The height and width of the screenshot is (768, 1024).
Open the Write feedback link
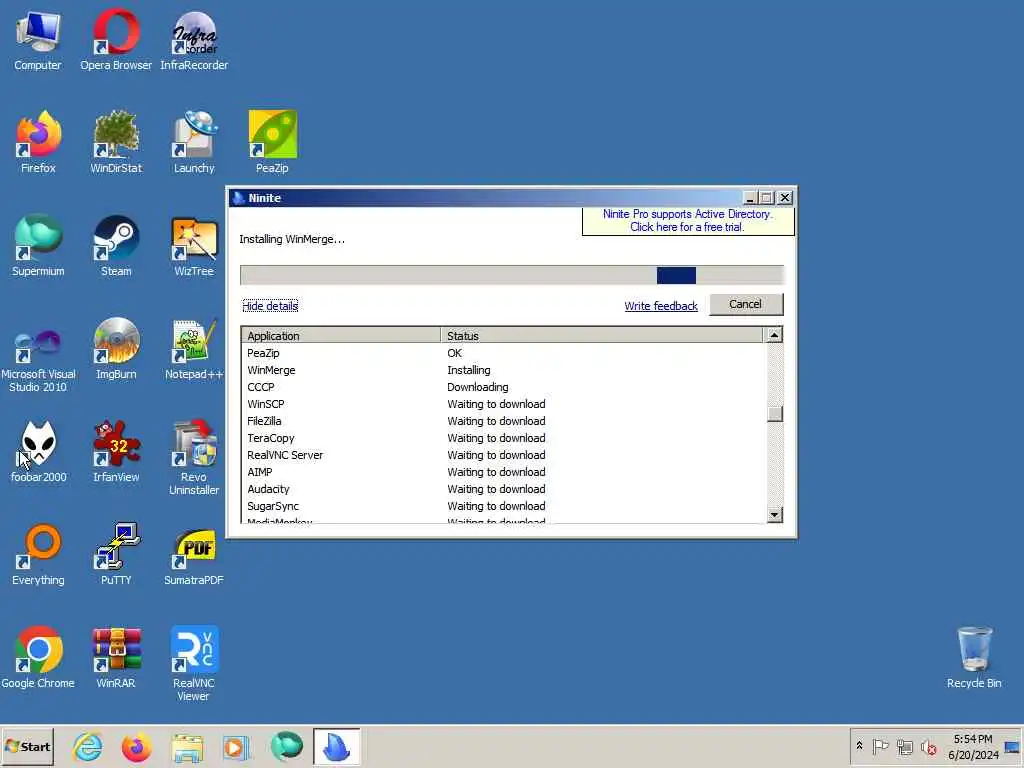tap(661, 306)
